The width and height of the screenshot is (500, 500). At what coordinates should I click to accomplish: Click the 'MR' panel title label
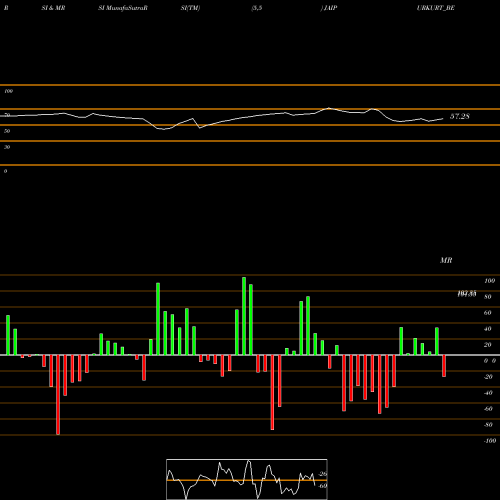(x=446, y=260)
